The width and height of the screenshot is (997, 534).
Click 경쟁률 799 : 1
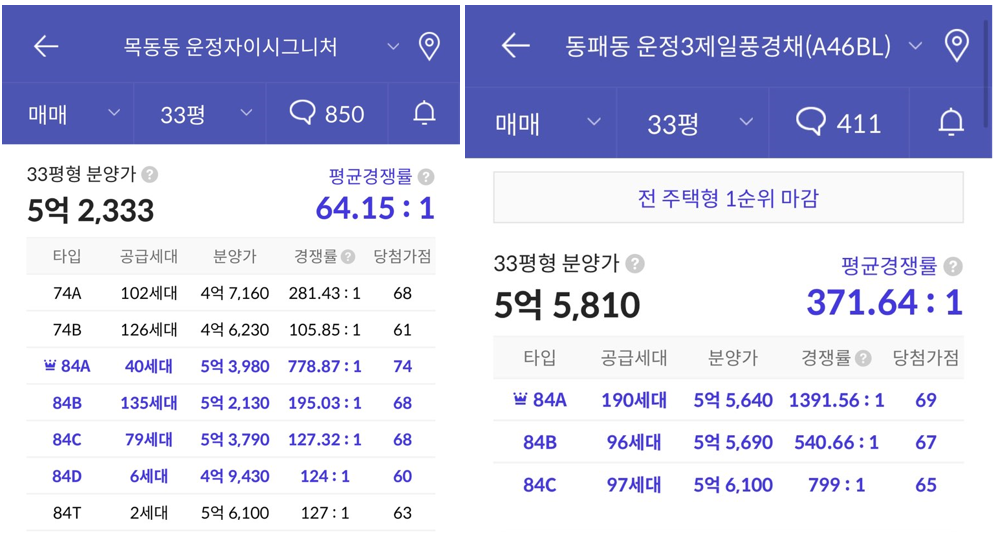[x=836, y=485]
